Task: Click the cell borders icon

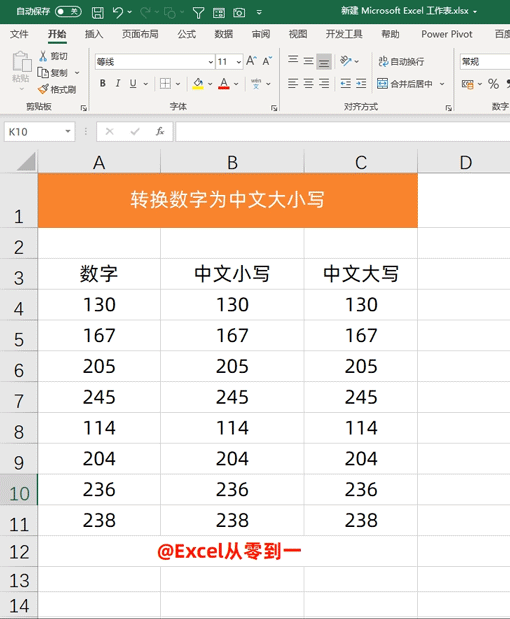Action: click(165, 84)
